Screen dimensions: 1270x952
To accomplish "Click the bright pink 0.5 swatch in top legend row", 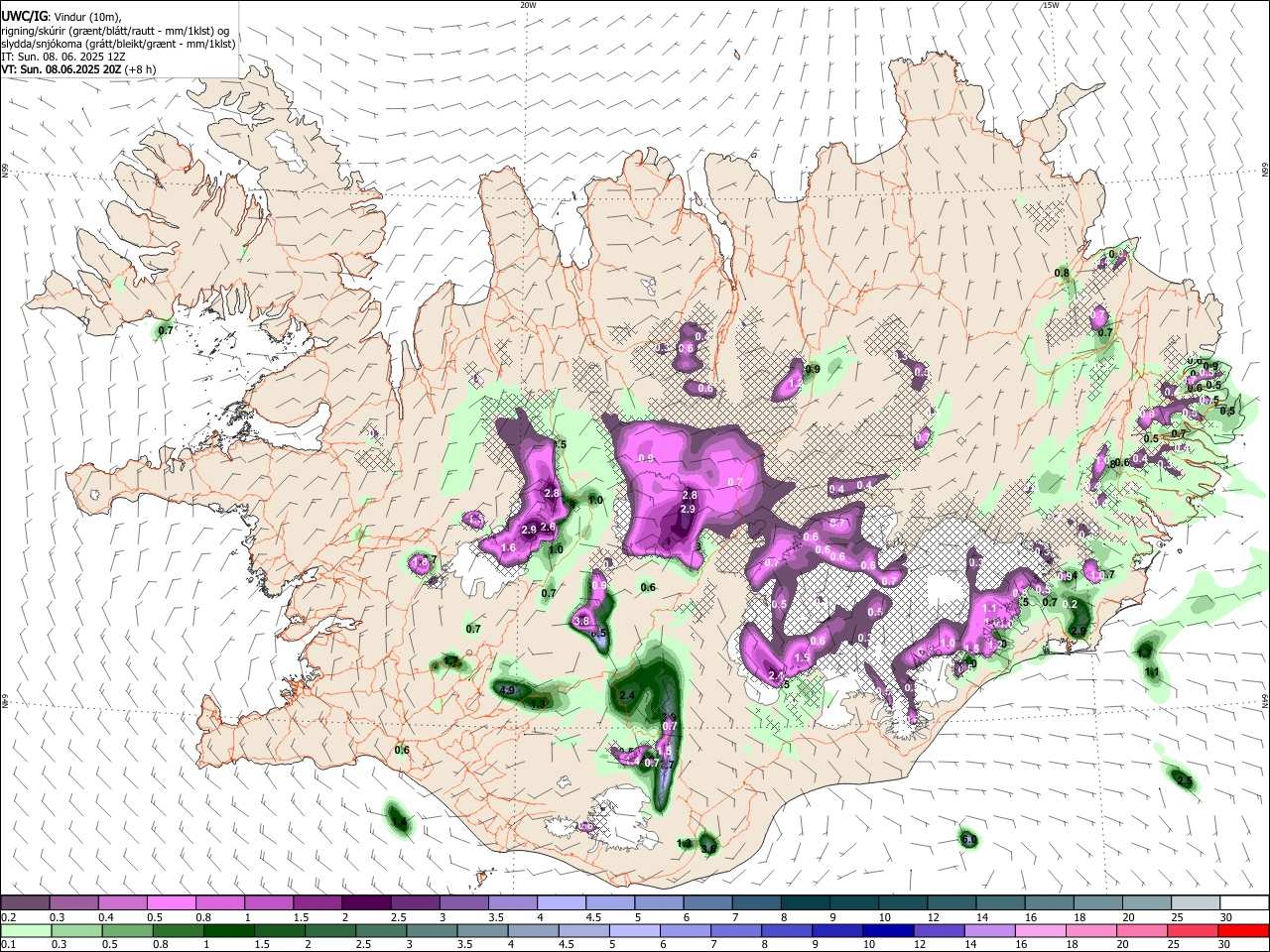I will point(171,903).
